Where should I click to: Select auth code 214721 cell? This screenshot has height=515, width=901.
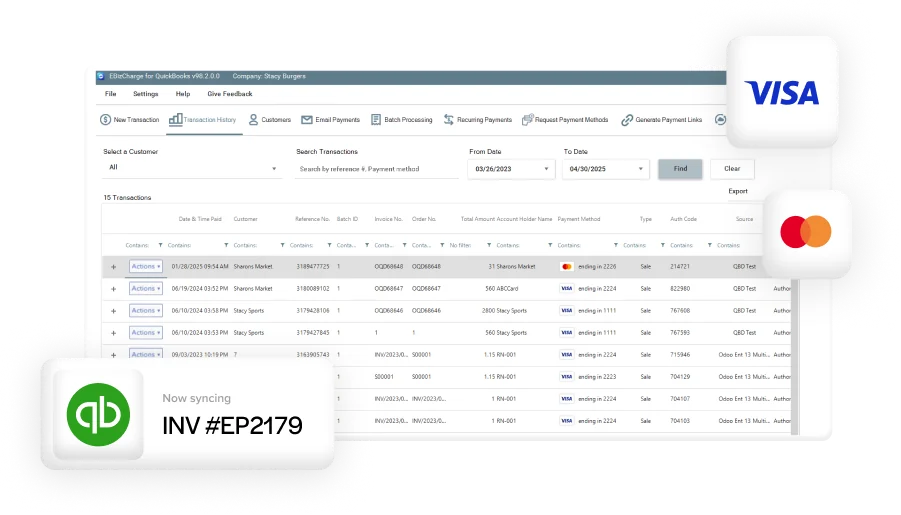[x=680, y=267]
